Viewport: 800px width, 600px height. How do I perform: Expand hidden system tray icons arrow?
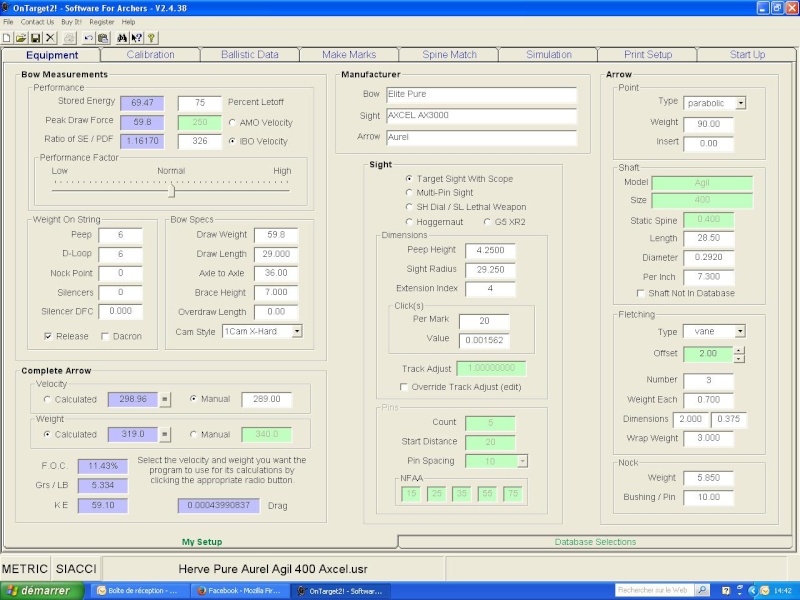[752, 591]
